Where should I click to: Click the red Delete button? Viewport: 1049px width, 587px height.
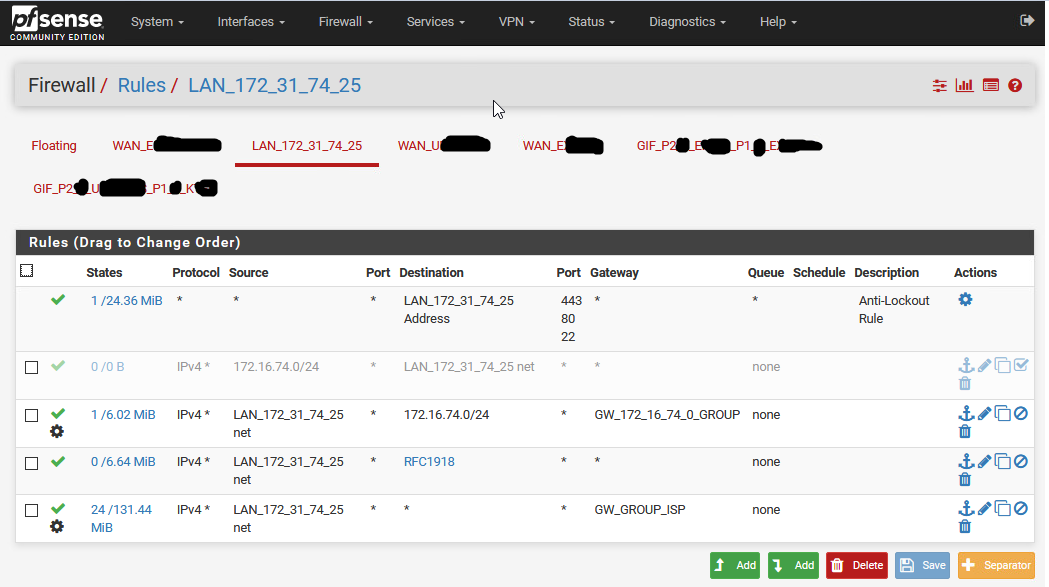[x=856, y=565]
